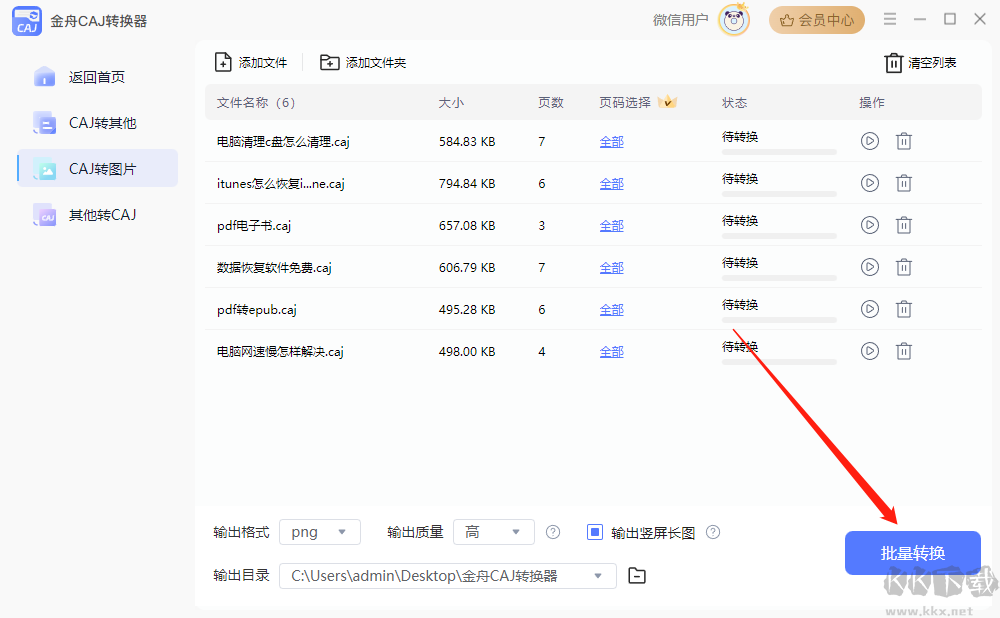The width and height of the screenshot is (1000, 618).
Task: Clear the list with 清空列表
Action: pos(920,63)
